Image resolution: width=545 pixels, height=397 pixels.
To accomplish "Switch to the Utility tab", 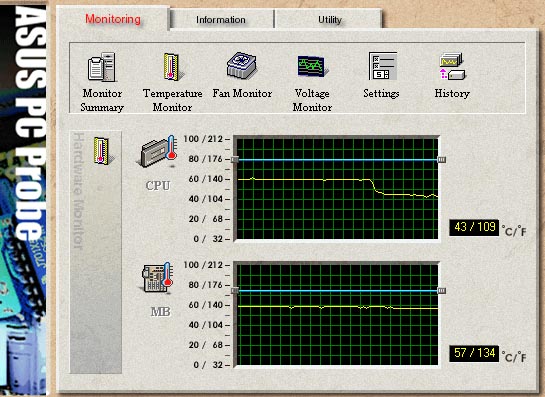I will coord(330,19).
